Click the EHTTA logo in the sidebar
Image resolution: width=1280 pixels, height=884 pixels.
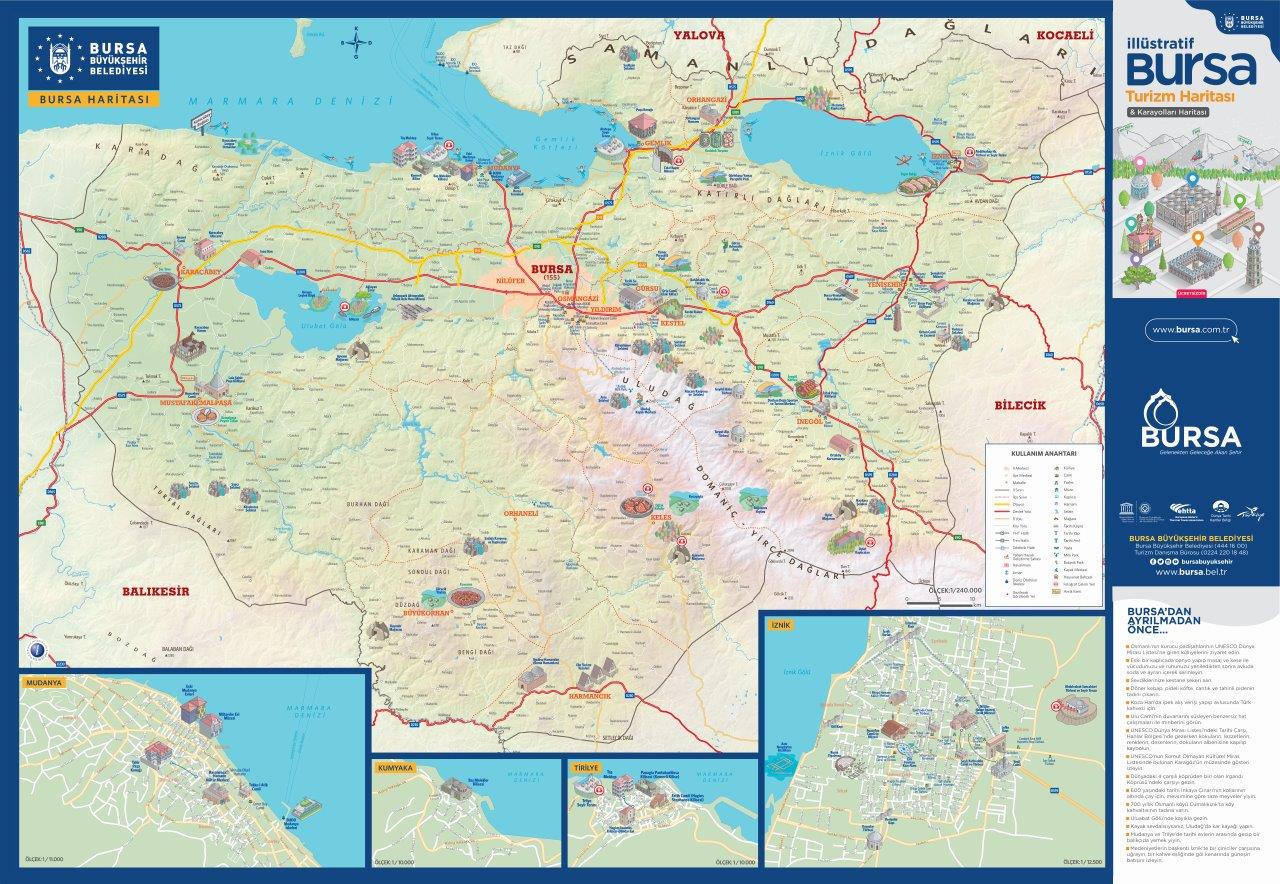click(x=1183, y=511)
